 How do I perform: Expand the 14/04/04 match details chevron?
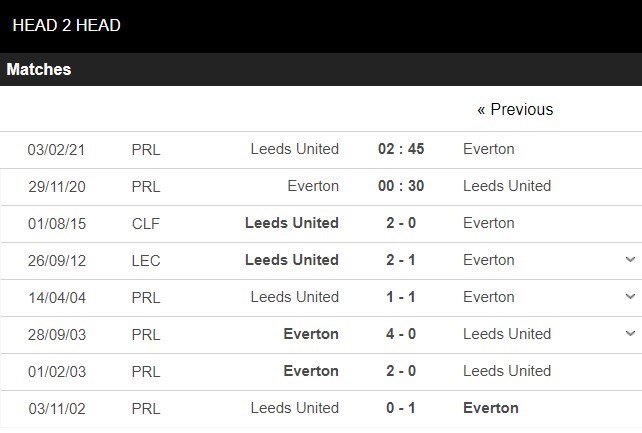tap(630, 297)
